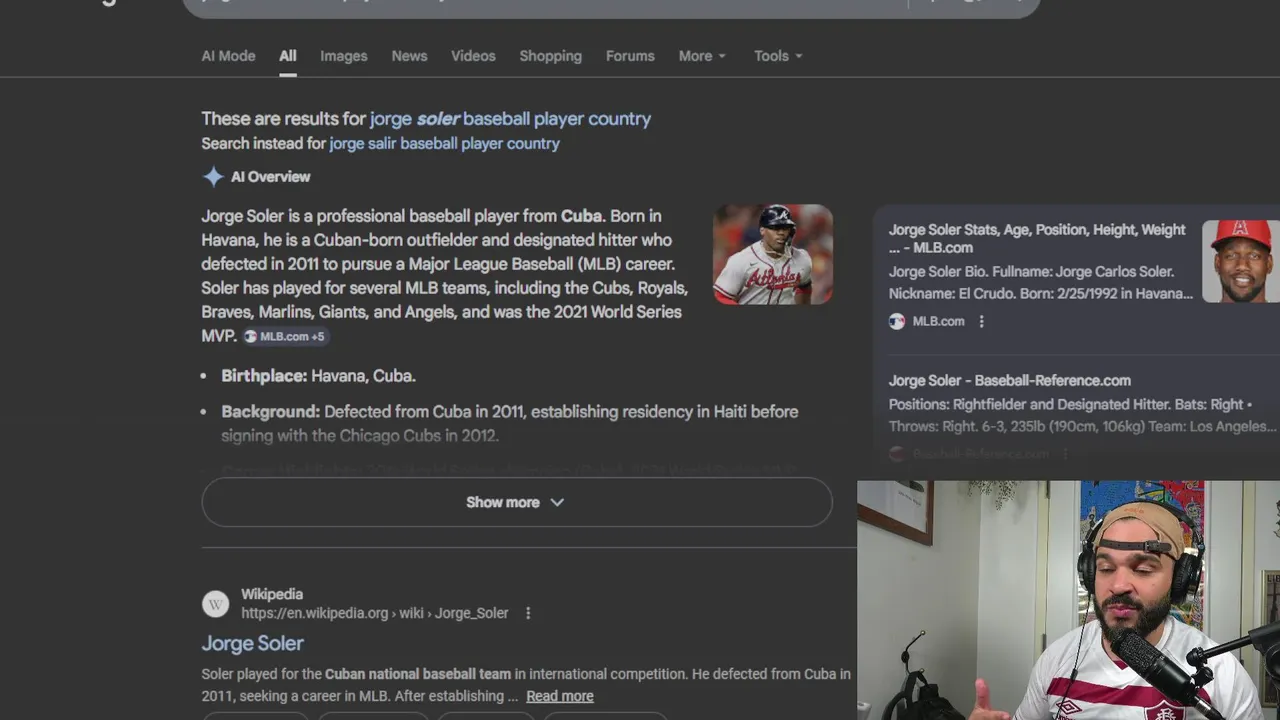Screen dimensions: 1280x720
Task: Click the MLB.com +5 sources chip
Action: click(x=285, y=337)
